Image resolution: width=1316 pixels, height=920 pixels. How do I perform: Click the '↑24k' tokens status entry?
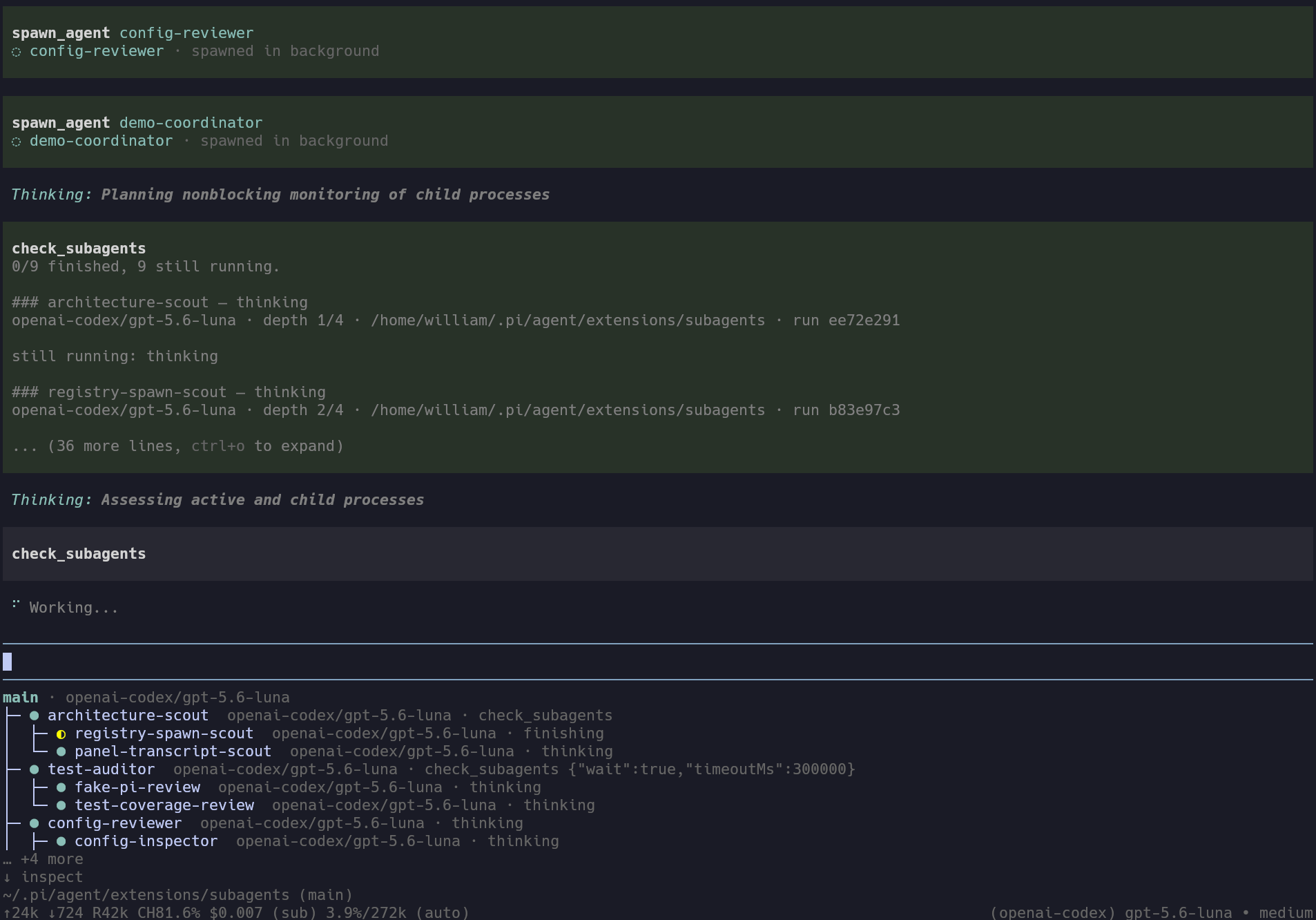pos(21,912)
